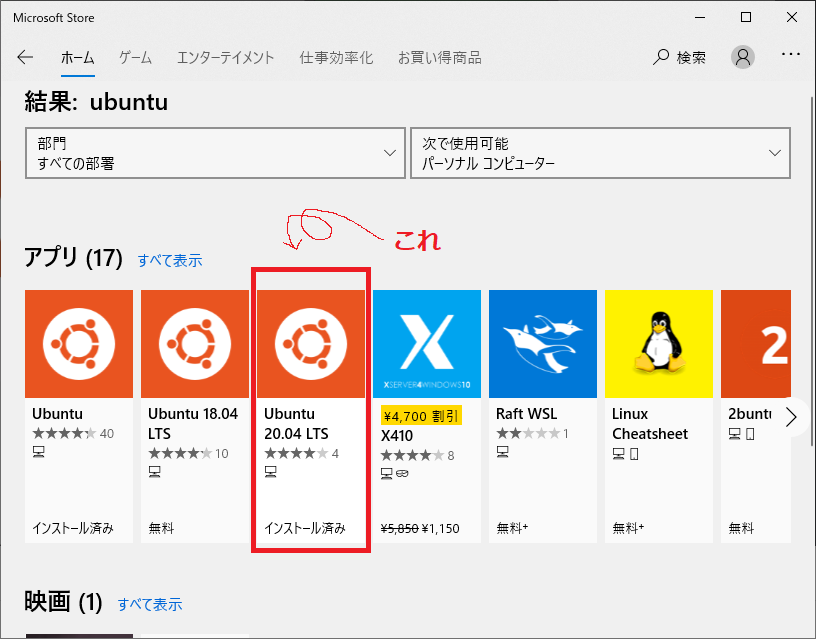Open the Linux Cheatsheet penguin icon
Image resolution: width=816 pixels, height=639 pixels.
click(659, 344)
